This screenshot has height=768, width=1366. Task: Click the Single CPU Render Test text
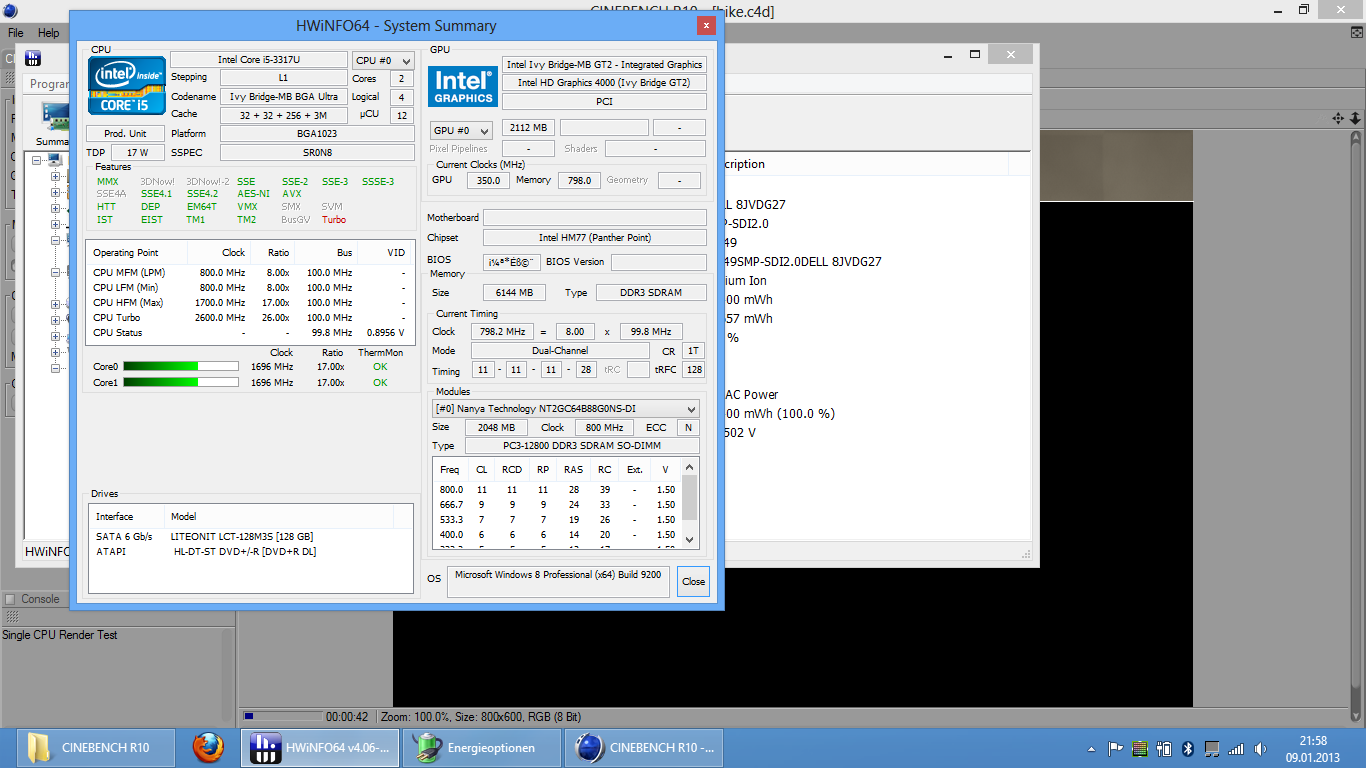(60, 635)
